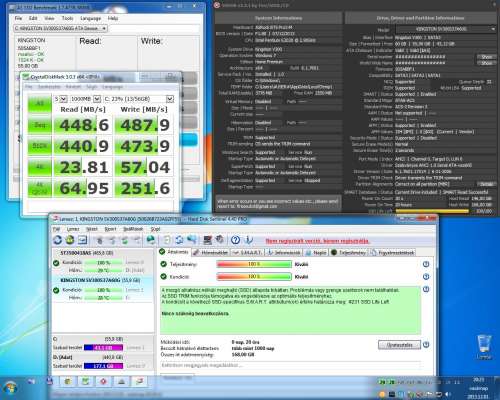Click the 4K QD32 test button in CrystalDiskMark
This screenshot has width=500, height=400.
click(40, 188)
